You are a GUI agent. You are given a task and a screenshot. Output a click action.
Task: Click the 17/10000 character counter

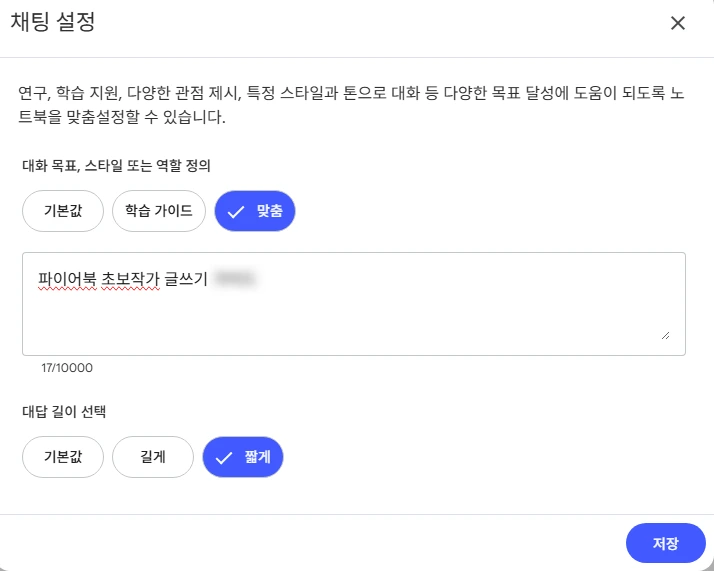coord(67,368)
